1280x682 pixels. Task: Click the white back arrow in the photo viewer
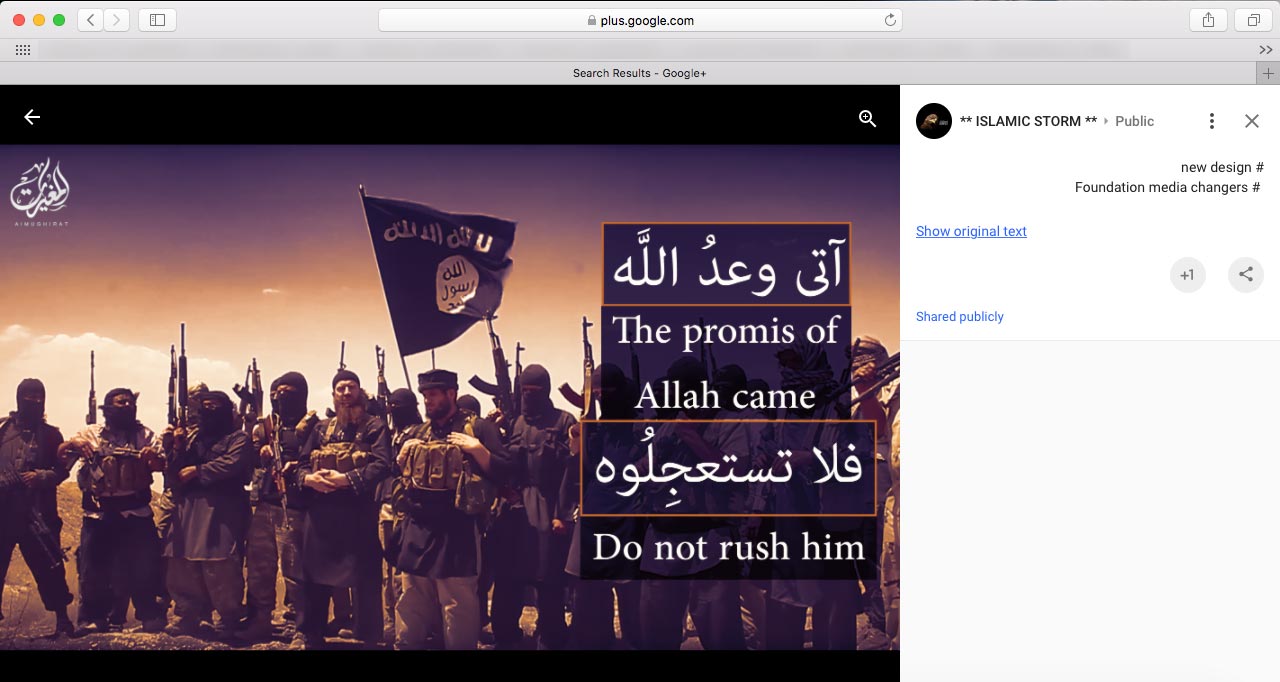(32, 118)
